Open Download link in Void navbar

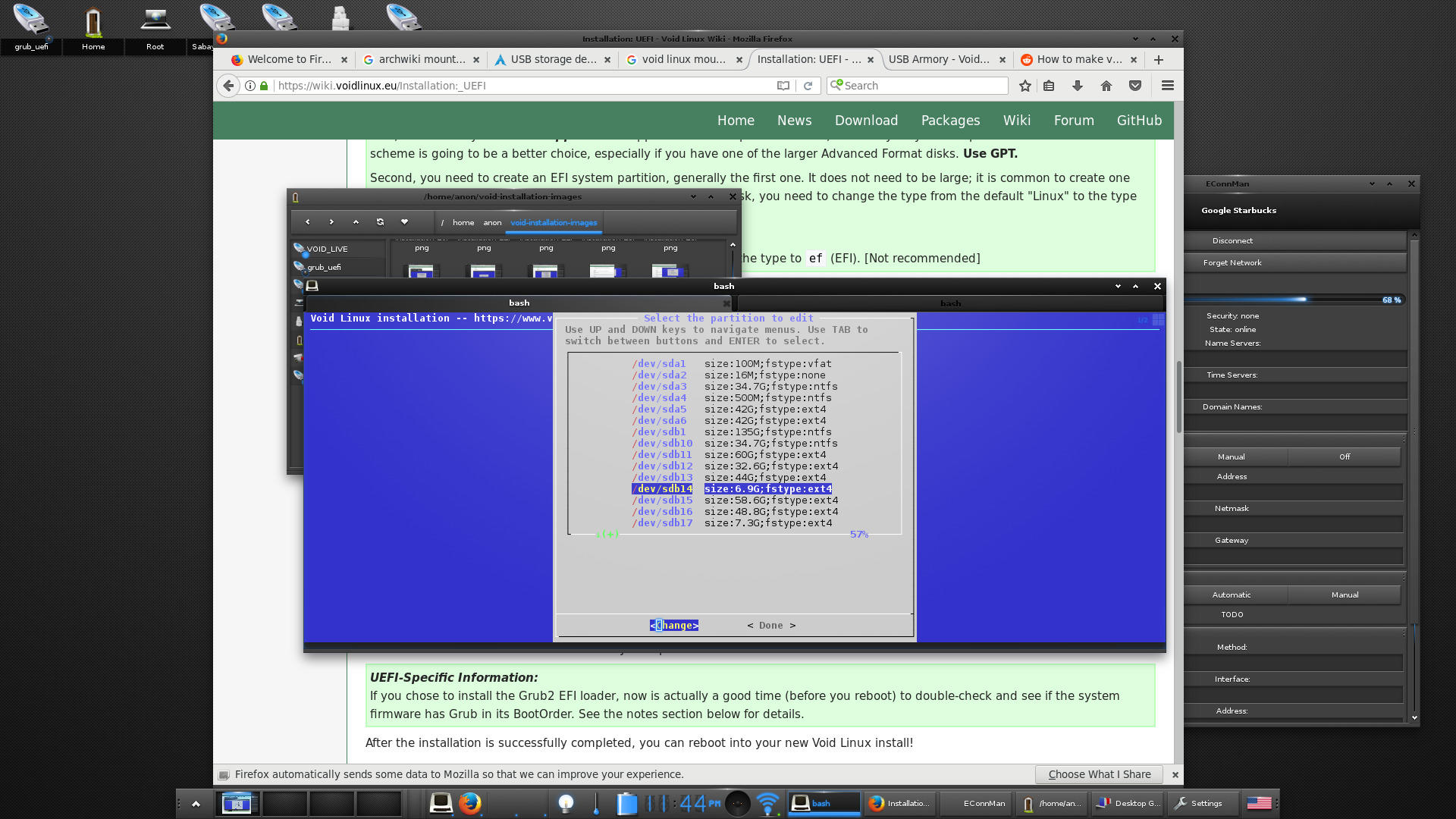(866, 121)
